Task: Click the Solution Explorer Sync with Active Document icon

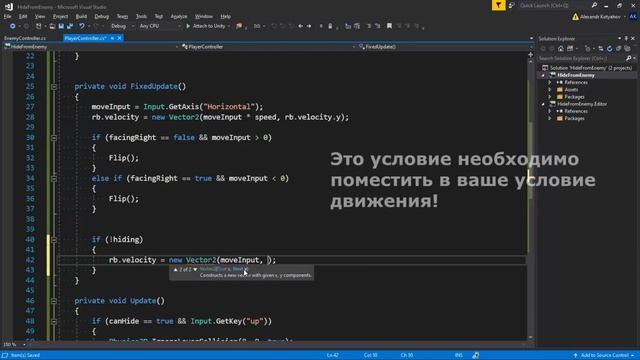Action: 601,49
